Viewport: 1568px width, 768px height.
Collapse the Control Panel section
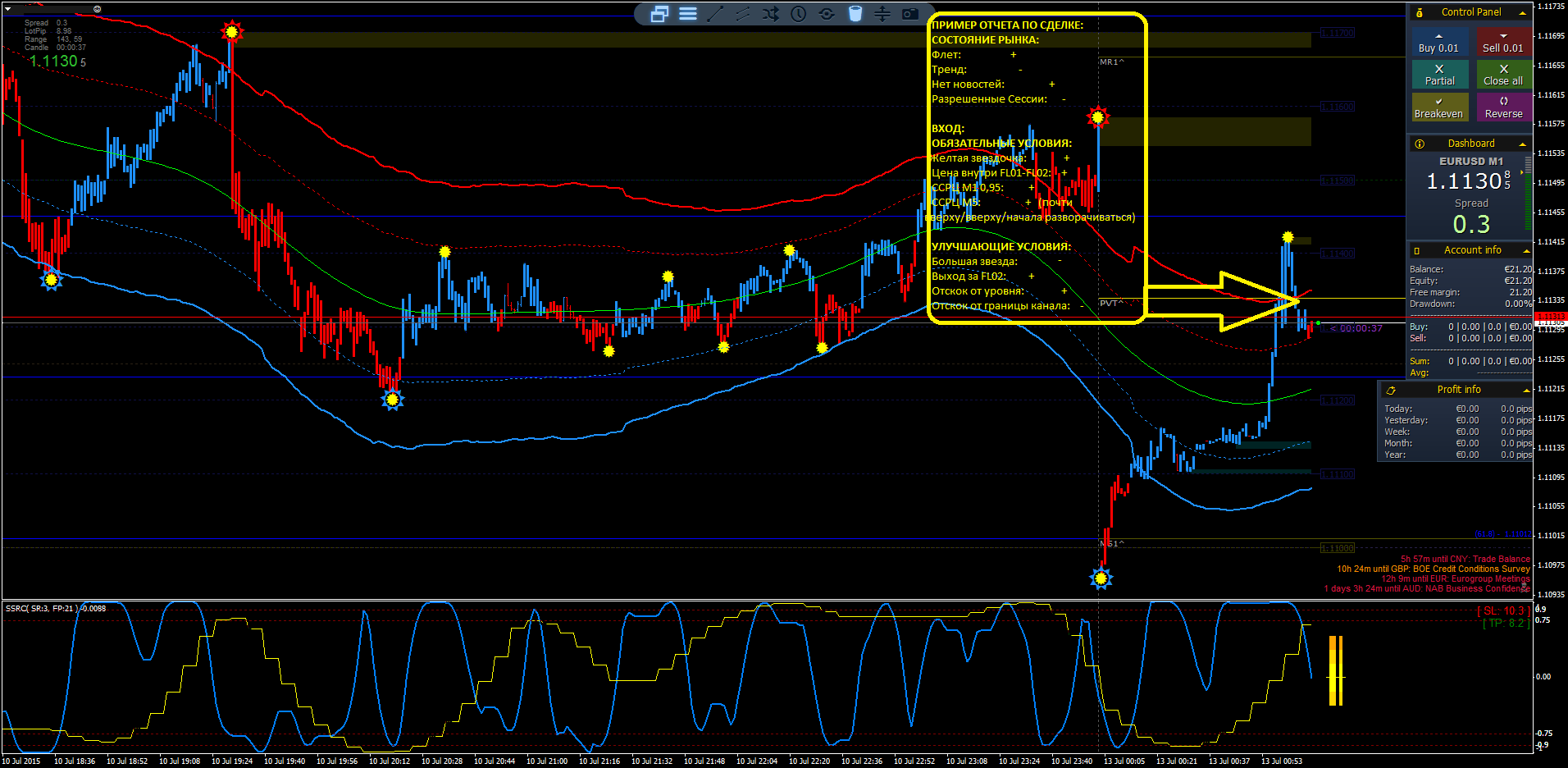point(1523,12)
